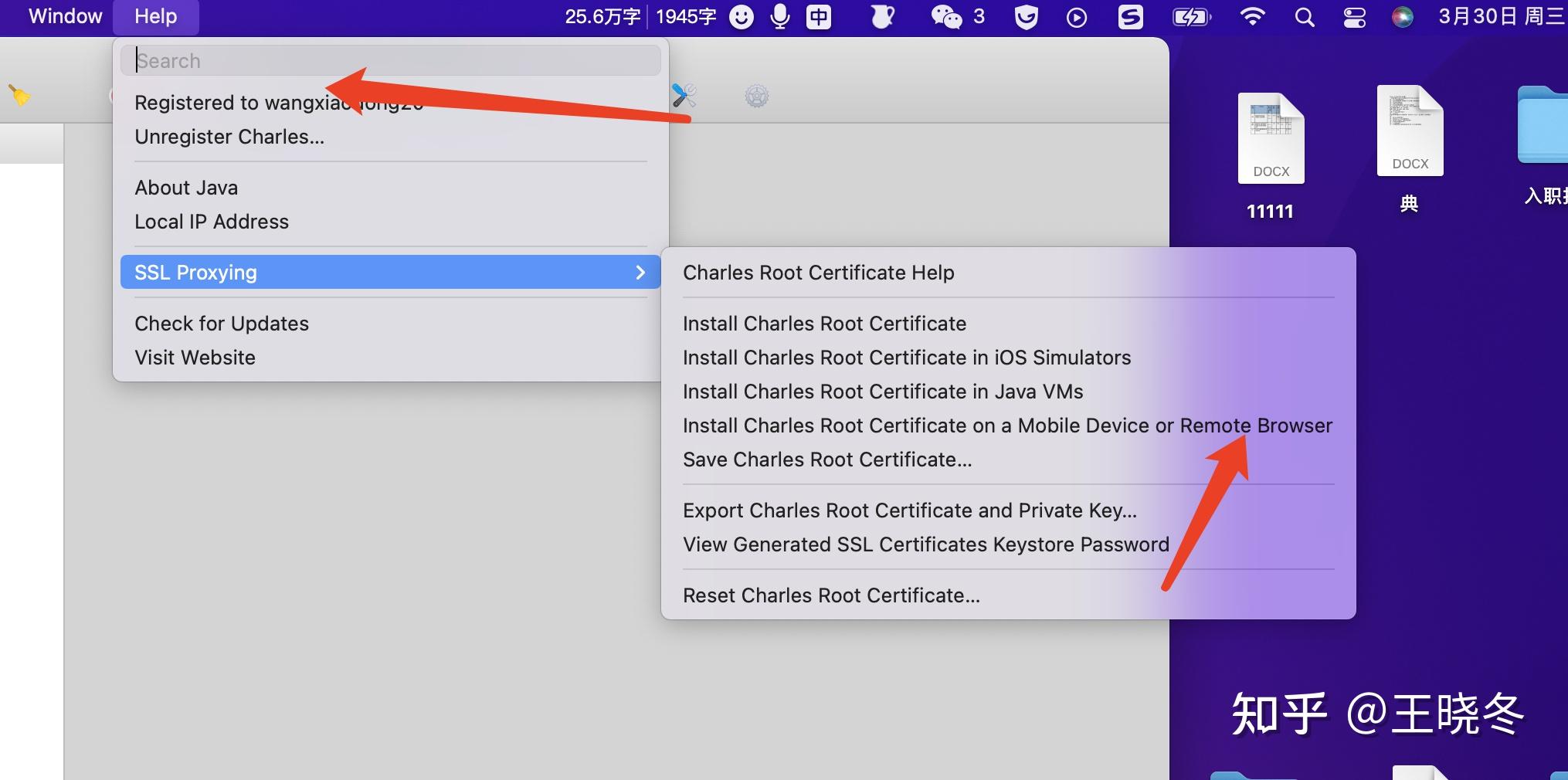Viewport: 1568px width, 780px height.
Task: Select Install Charles Root Certificate
Action: tap(824, 323)
